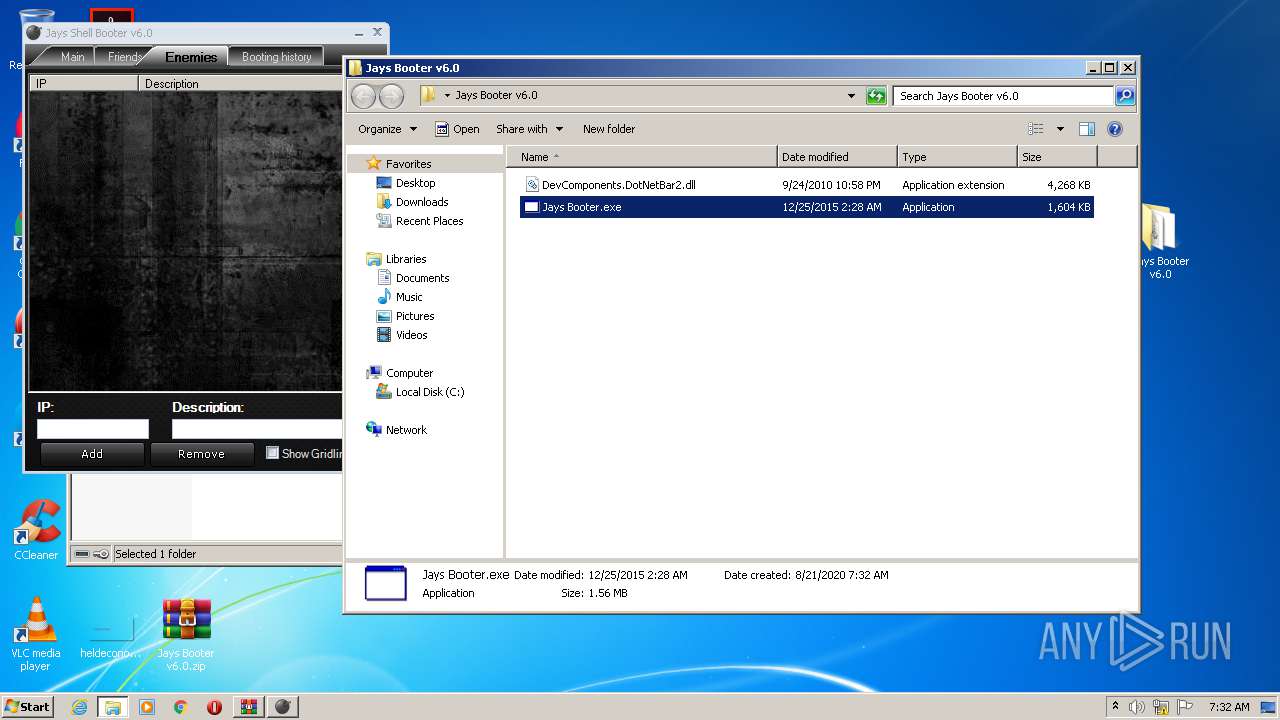Viewport: 1280px width, 720px height.
Task: Expand the Organize dropdown menu
Action: (x=387, y=129)
